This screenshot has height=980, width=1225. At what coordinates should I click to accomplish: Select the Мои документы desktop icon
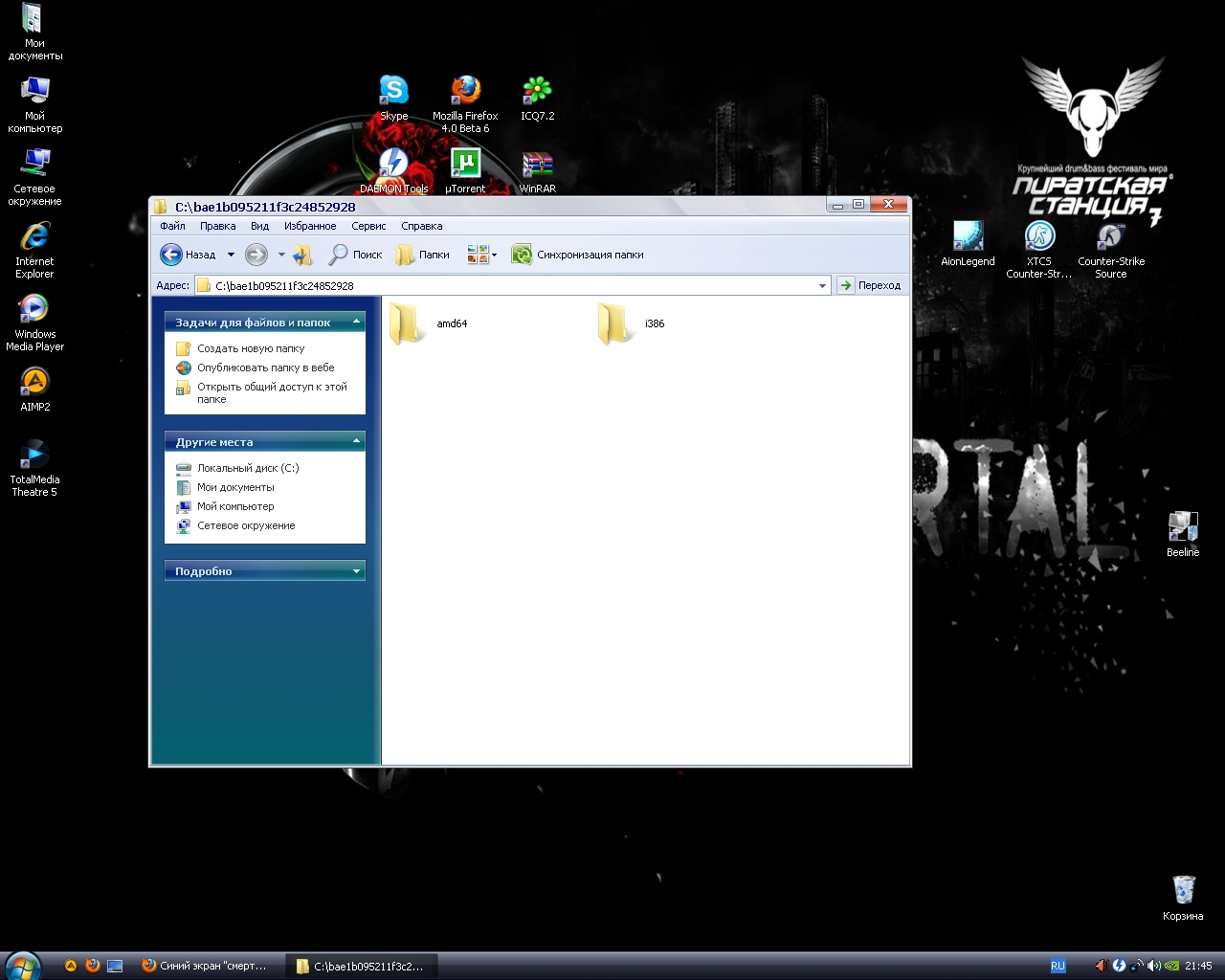[34, 31]
